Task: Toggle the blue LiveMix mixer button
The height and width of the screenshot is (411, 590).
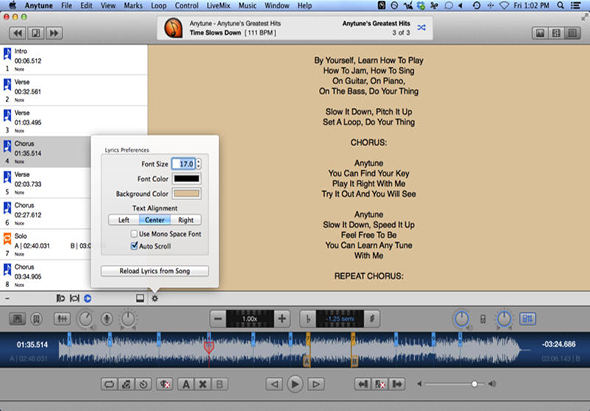Action: click(x=528, y=319)
